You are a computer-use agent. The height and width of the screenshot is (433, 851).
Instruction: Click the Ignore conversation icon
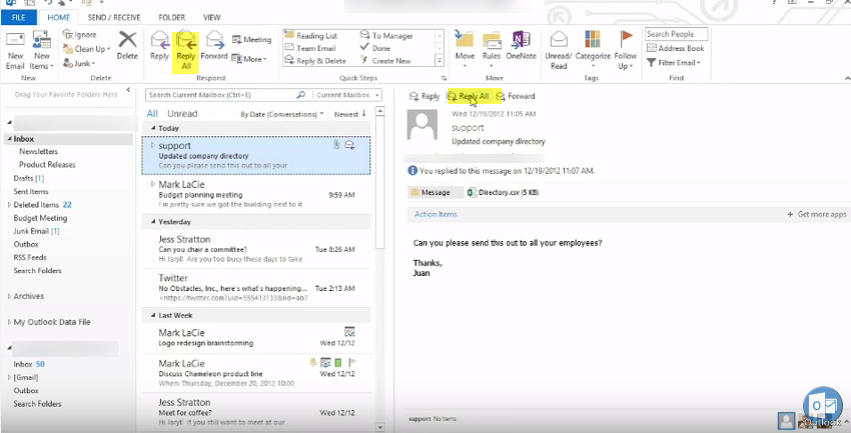[x=68, y=35]
